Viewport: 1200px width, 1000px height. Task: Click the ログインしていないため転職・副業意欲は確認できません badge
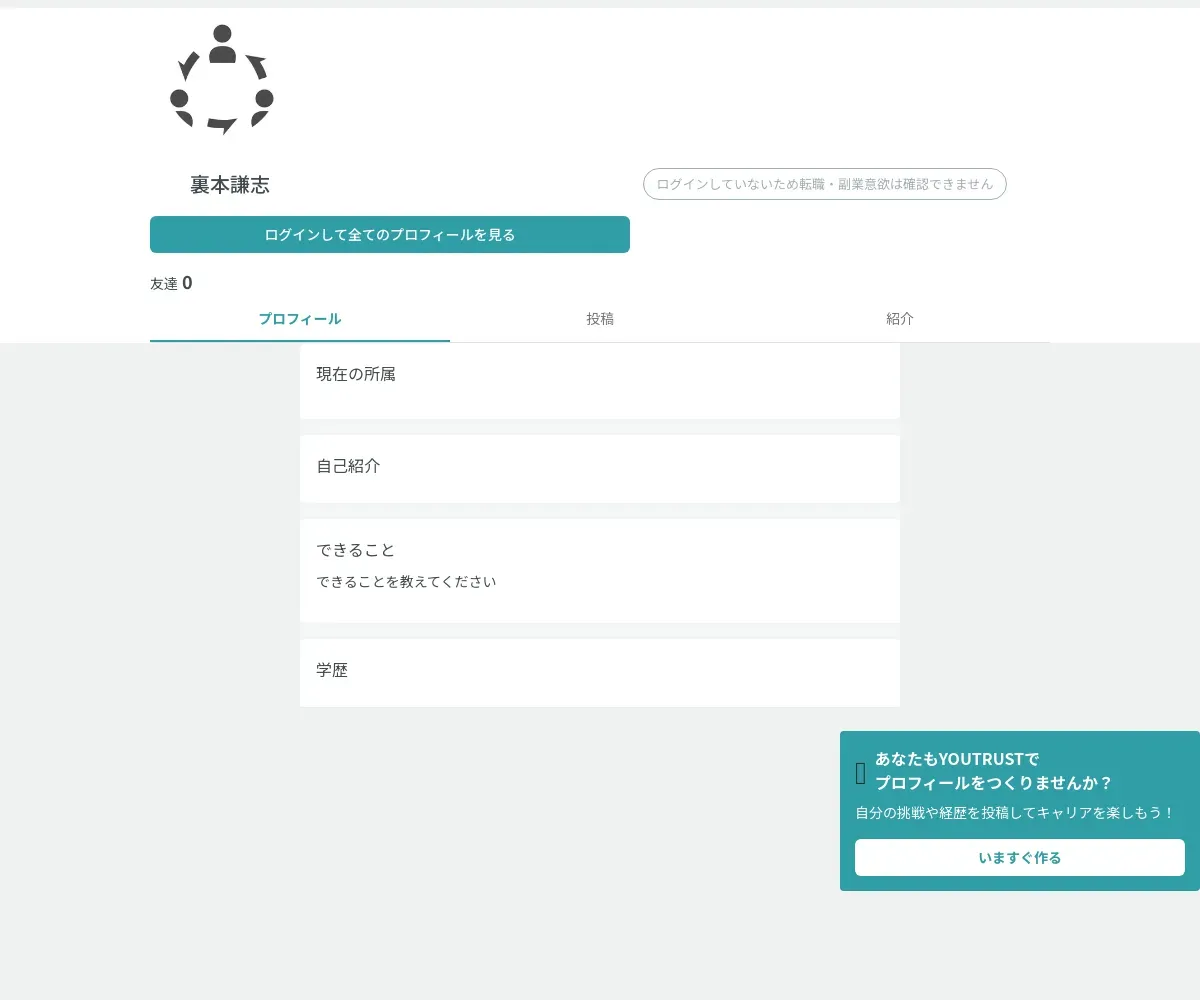(x=825, y=184)
